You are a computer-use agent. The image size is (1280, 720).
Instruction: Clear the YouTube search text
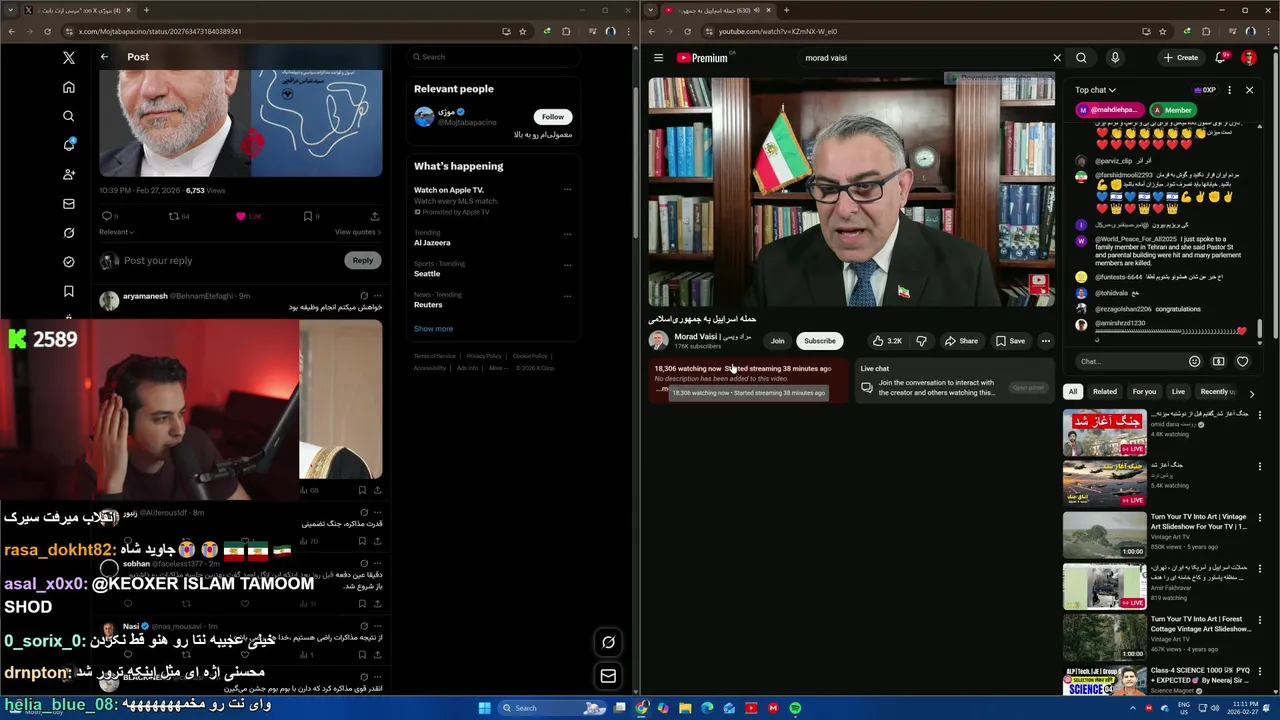1057,58
